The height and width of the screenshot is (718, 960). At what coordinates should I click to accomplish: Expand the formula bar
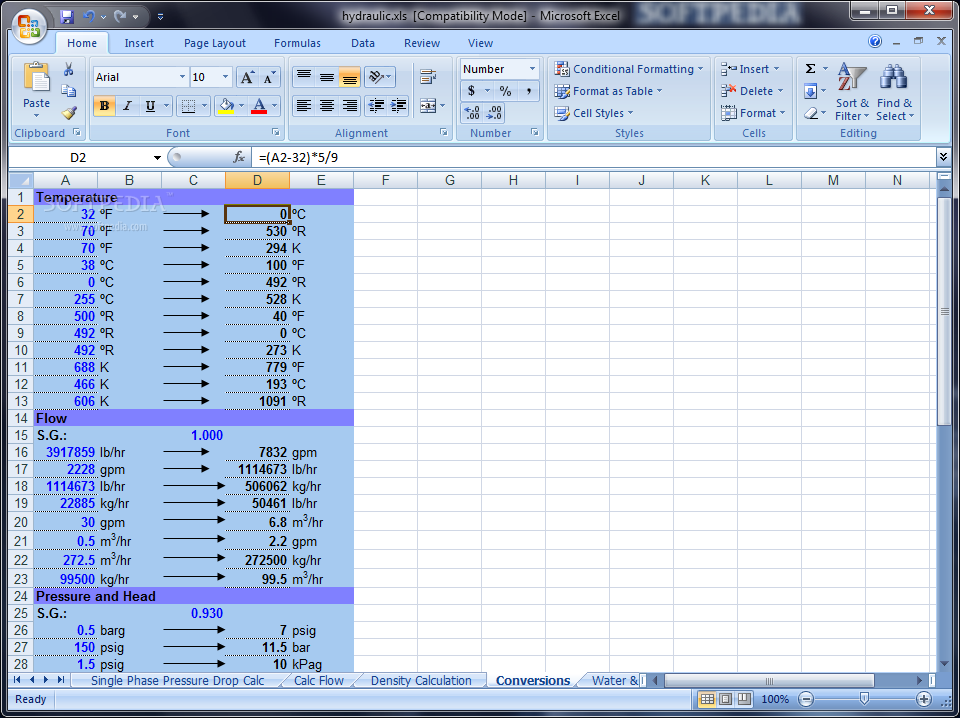(943, 157)
